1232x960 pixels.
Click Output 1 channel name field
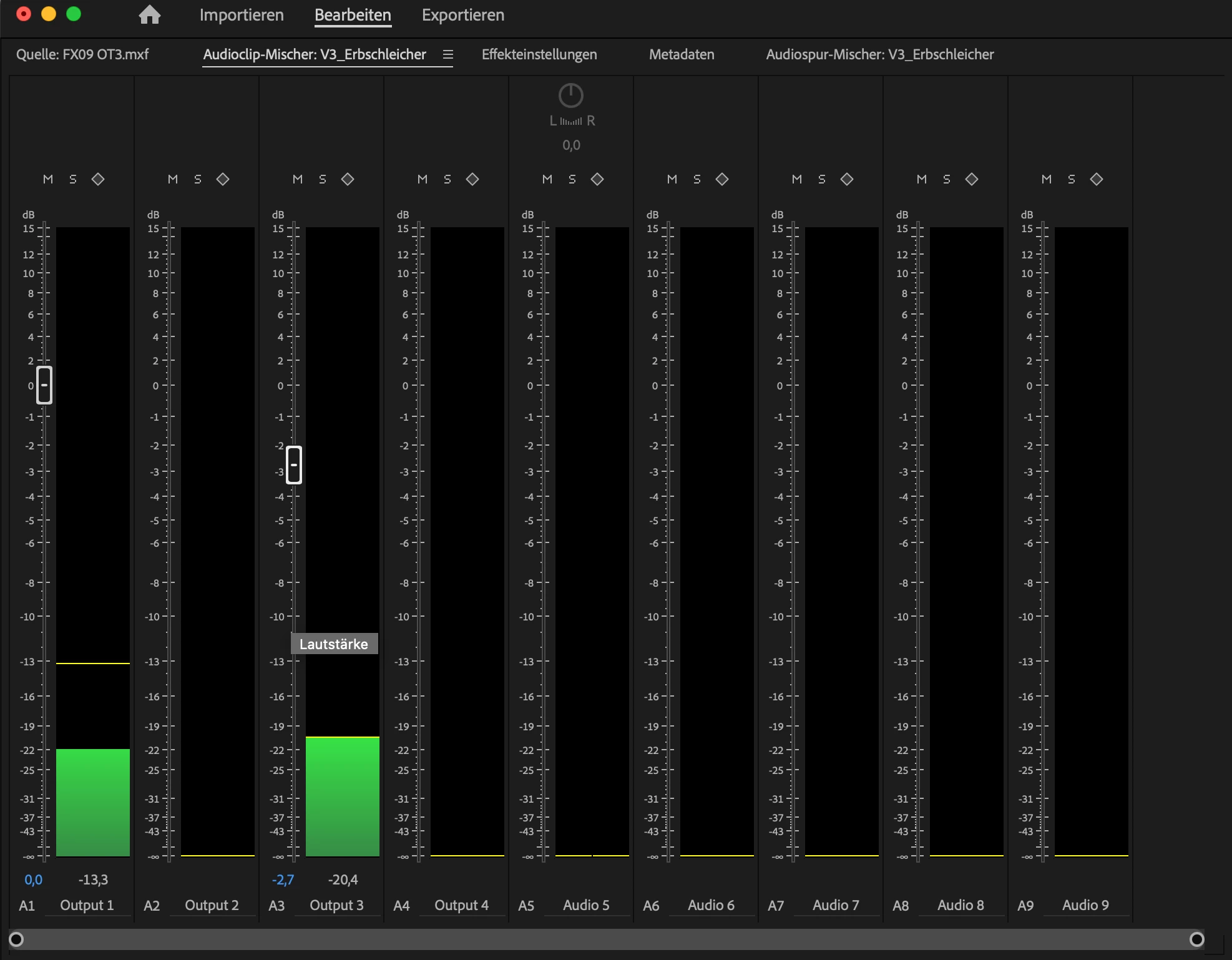click(87, 905)
